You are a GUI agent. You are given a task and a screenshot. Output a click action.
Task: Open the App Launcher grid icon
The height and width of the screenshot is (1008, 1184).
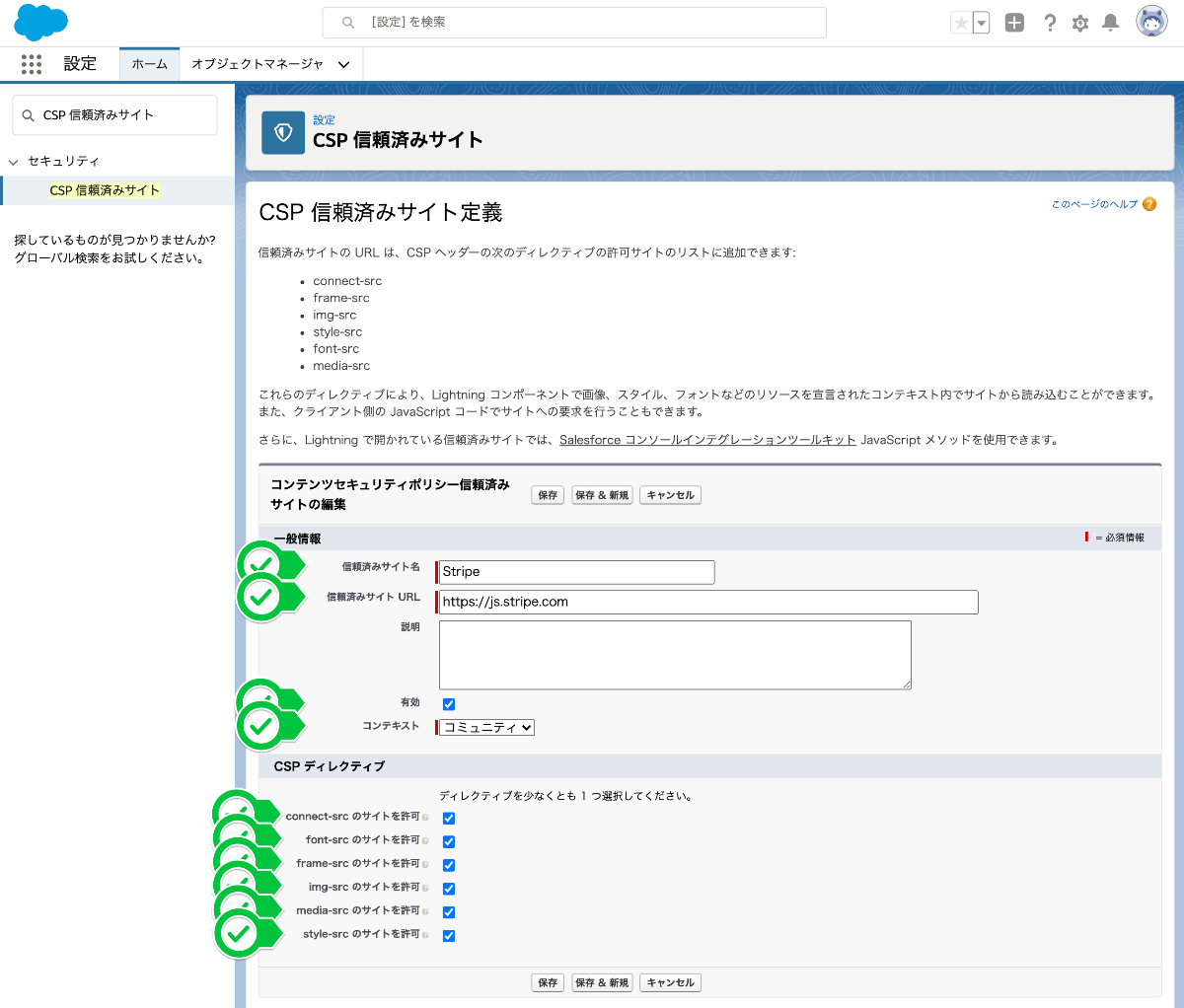32,64
